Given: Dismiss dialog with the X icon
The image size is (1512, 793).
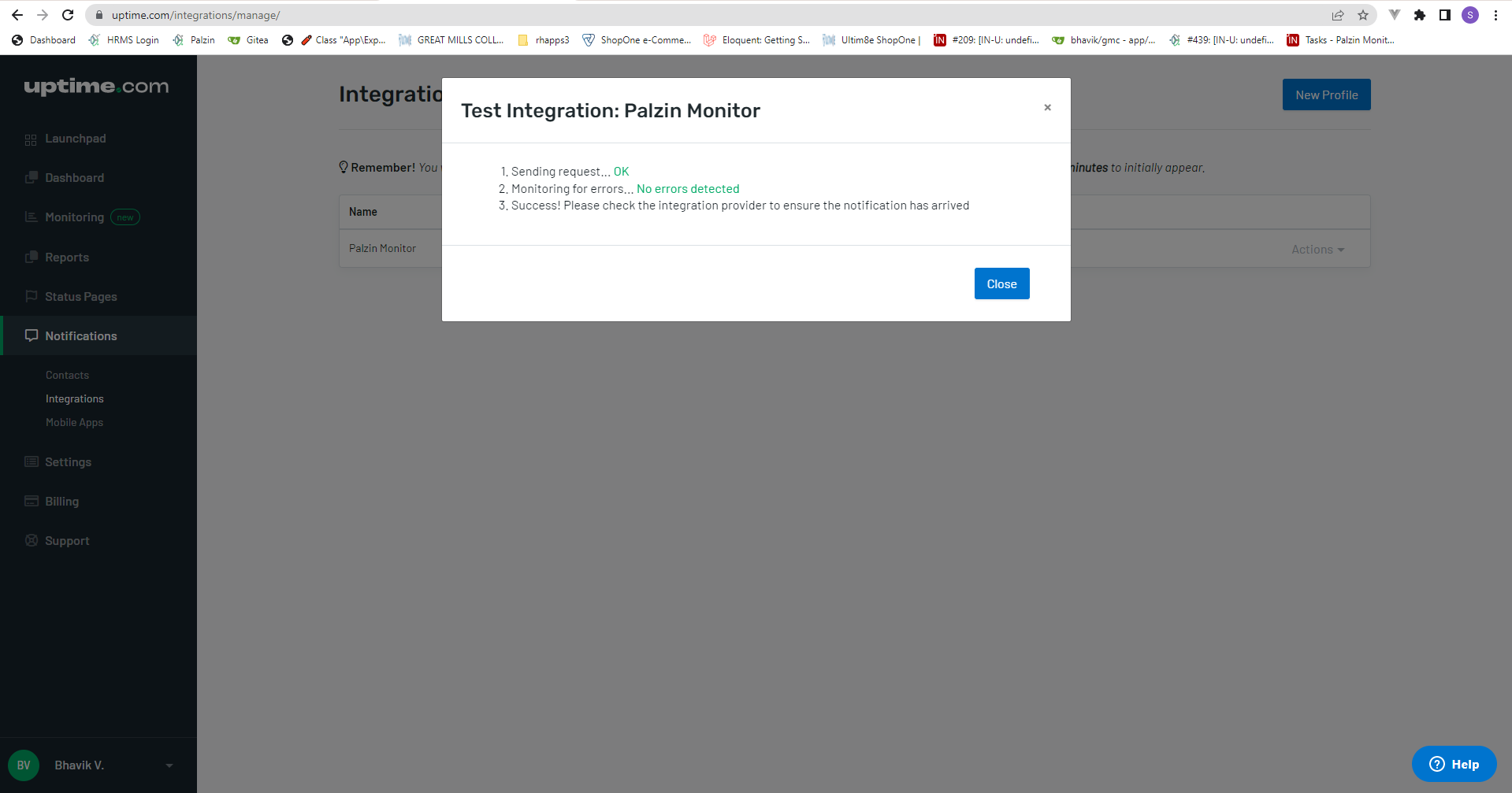Looking at the screenshot, I should pos(1047,108).
